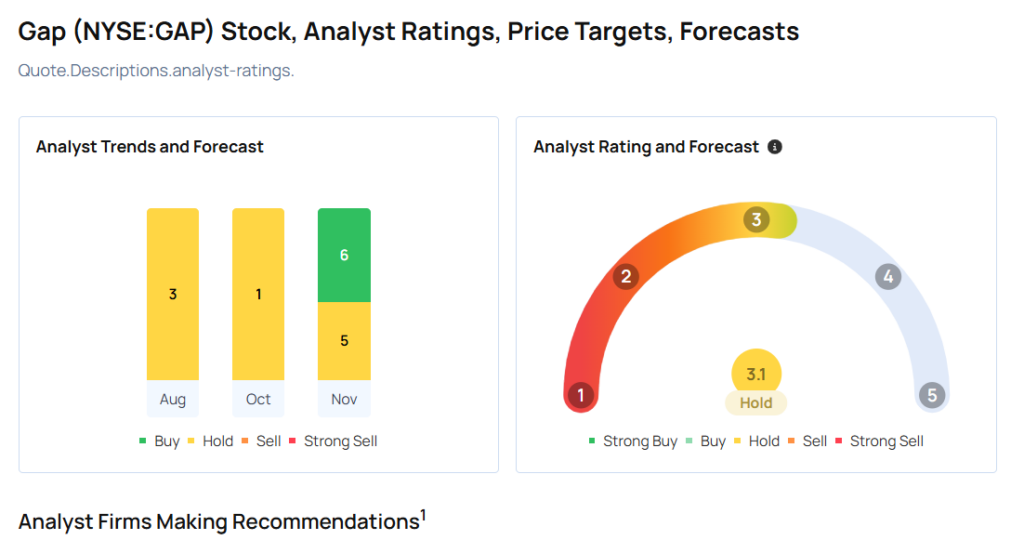
Task: Select the Nov bar label
Action: (344, 399)
